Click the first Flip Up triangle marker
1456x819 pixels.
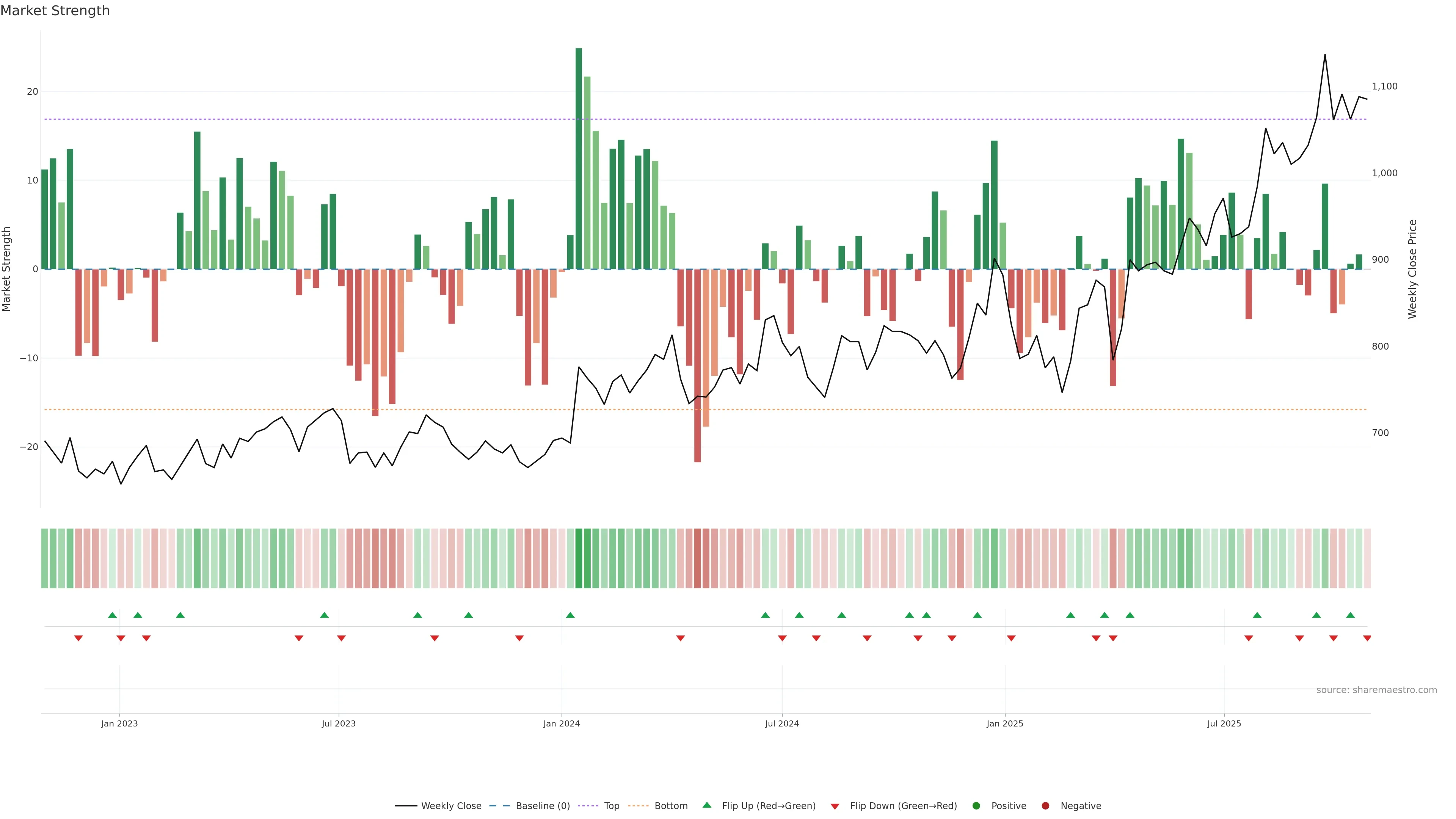click(113, 615)
